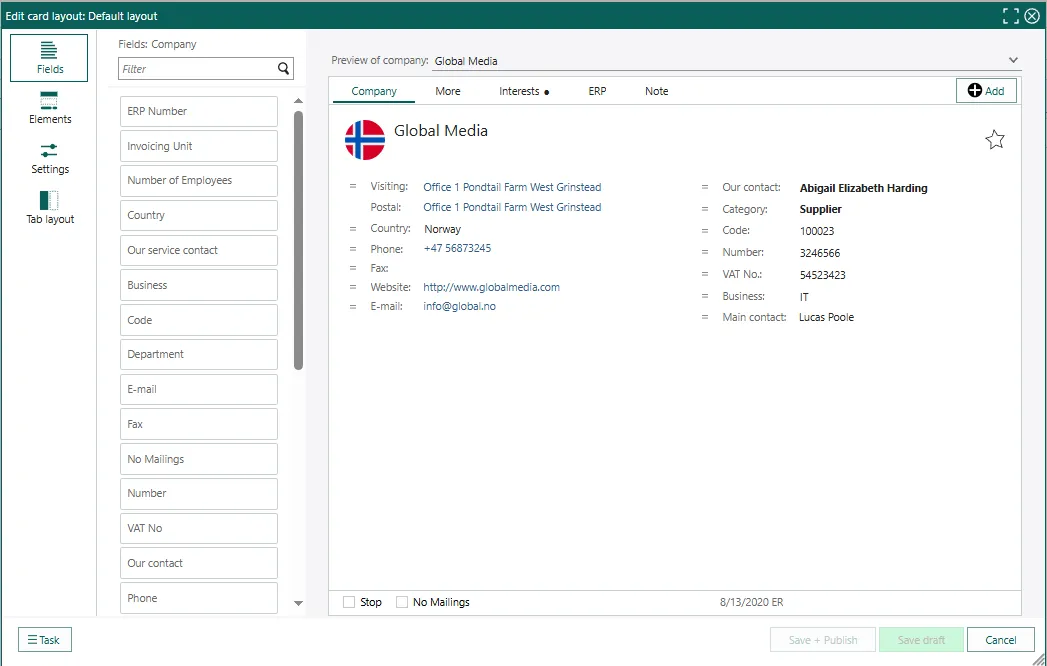Switch to the Interests tab

coord(519,91)
